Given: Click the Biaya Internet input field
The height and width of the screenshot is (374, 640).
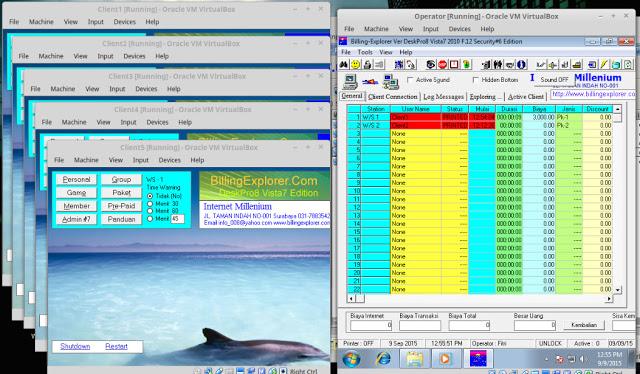Looking at the screenshot, I should point(371,325).
